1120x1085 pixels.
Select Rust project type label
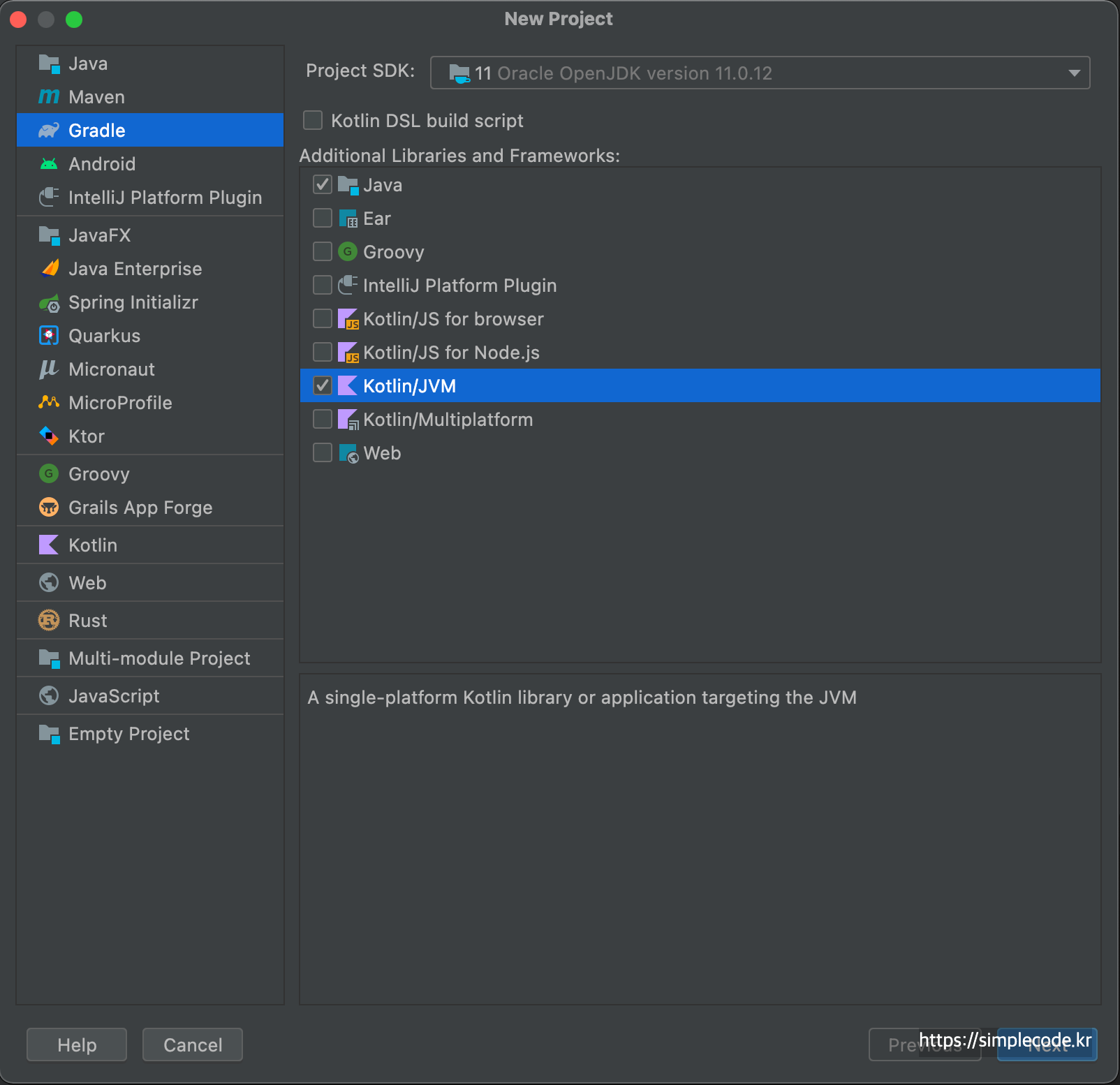tap(88, 621)
